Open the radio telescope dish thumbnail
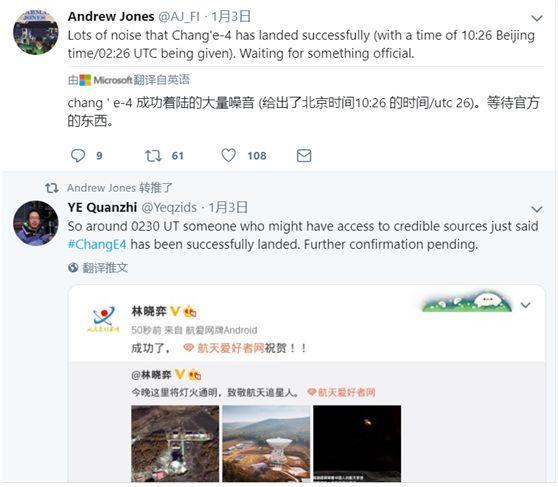Screen dimensions: 558x487 [266, 444]
